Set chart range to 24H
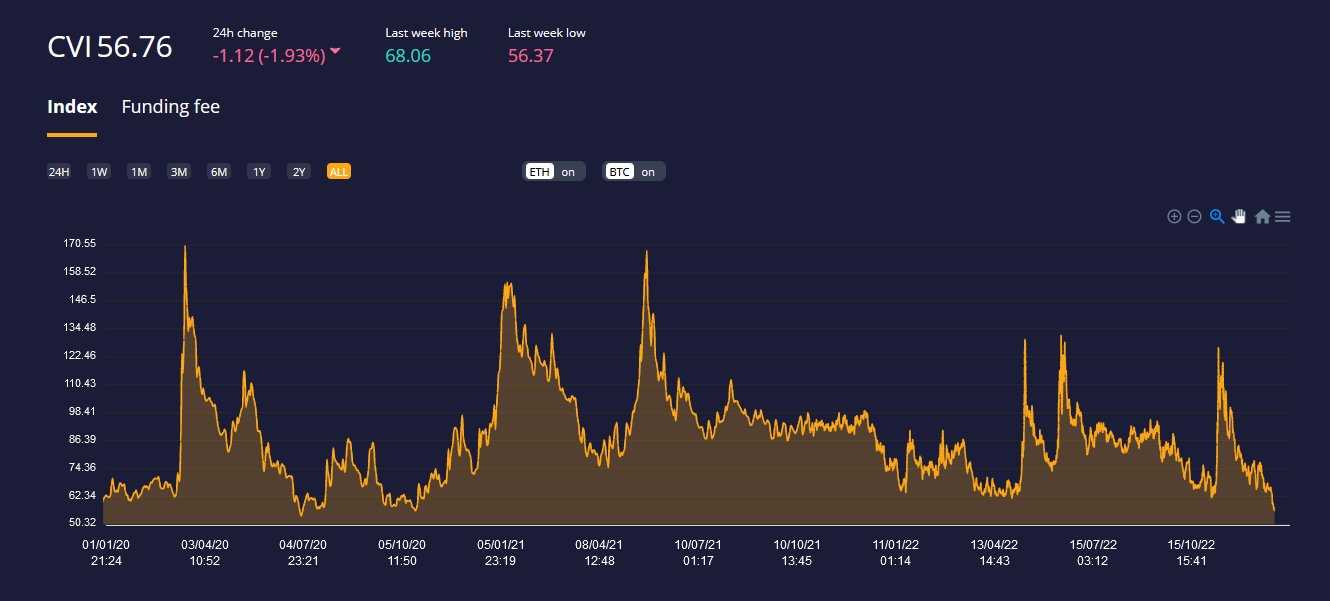The image size is (1330, 601). pos(59,172)
